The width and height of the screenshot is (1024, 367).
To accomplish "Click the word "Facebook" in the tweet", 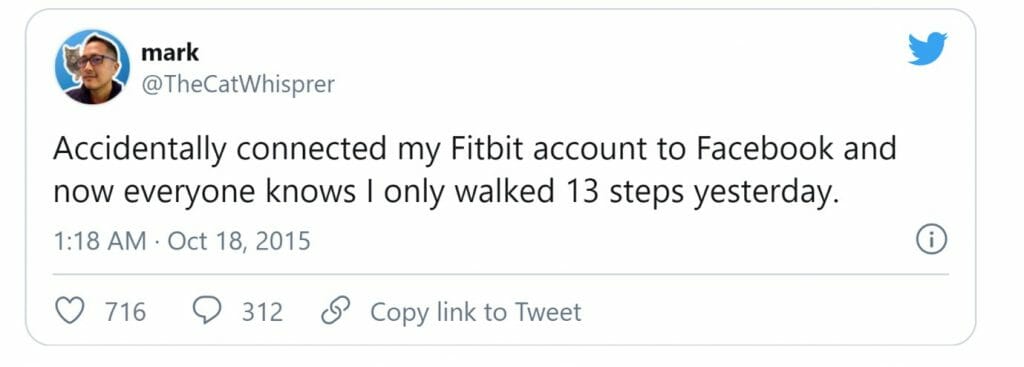I will coord(764,149).
